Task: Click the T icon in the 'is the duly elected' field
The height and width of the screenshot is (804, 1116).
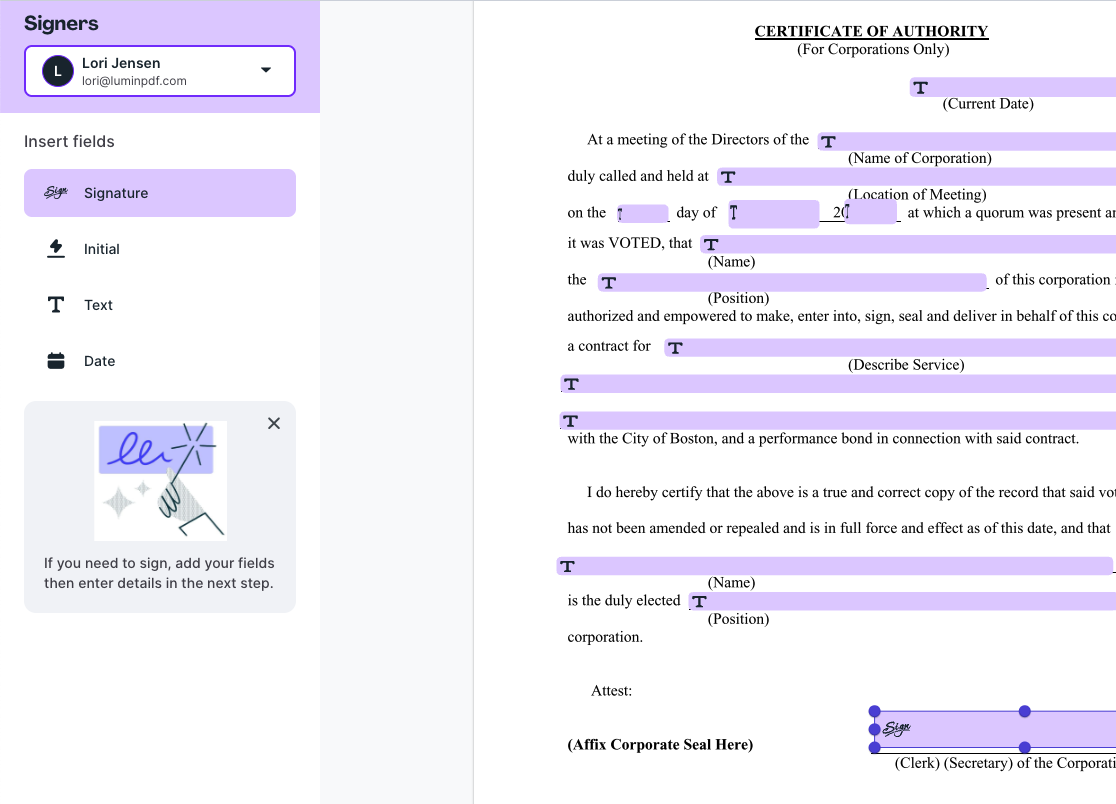Action: tap(700, 602)
